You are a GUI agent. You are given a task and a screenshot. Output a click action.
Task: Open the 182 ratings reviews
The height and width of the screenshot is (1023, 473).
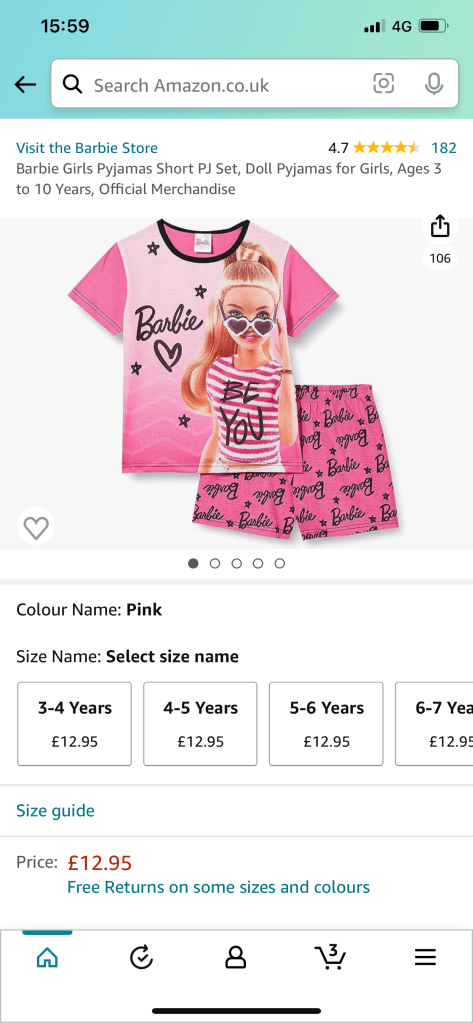click(x=444, y=148)
